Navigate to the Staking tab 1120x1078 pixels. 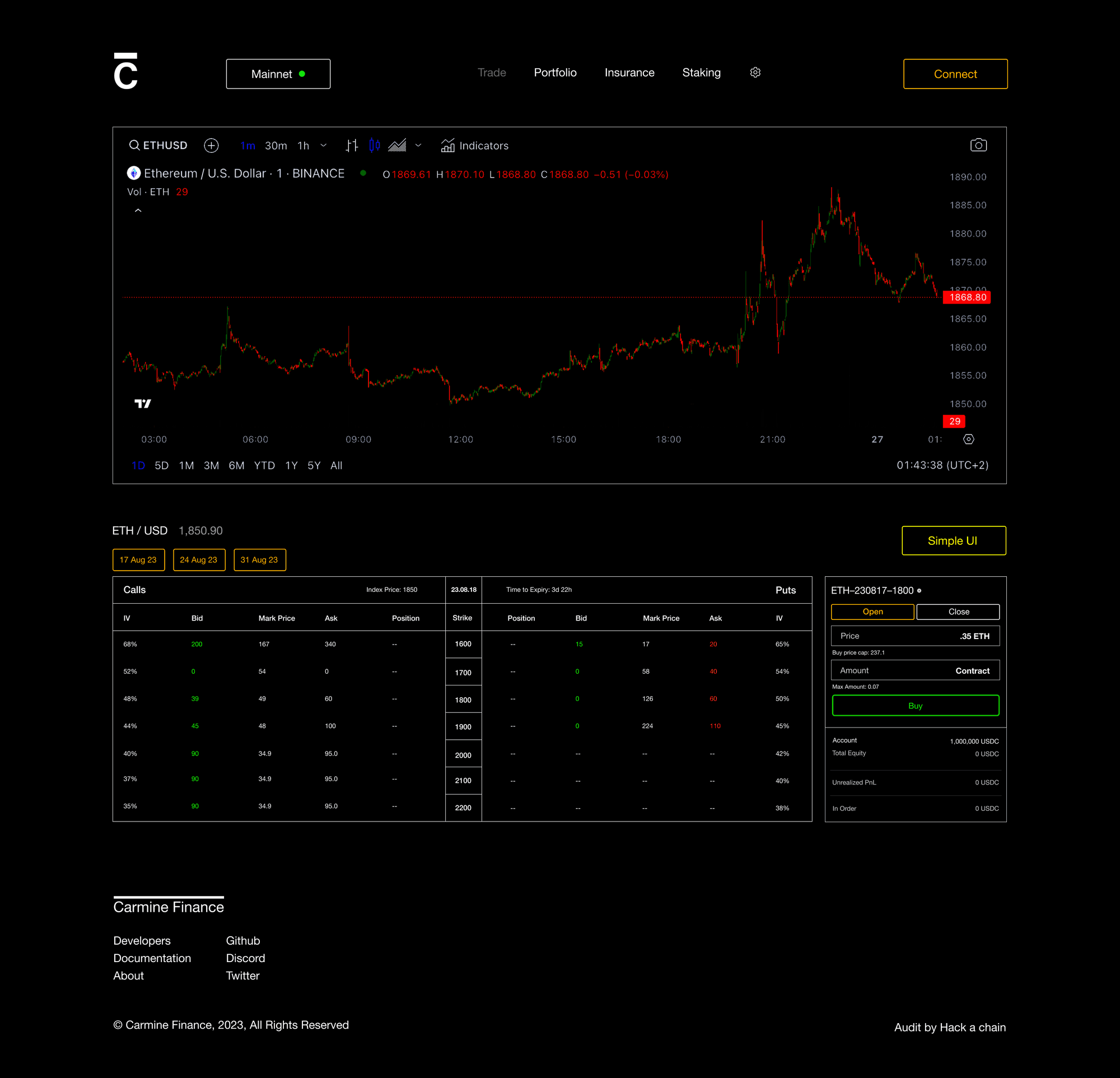point(701,73)
